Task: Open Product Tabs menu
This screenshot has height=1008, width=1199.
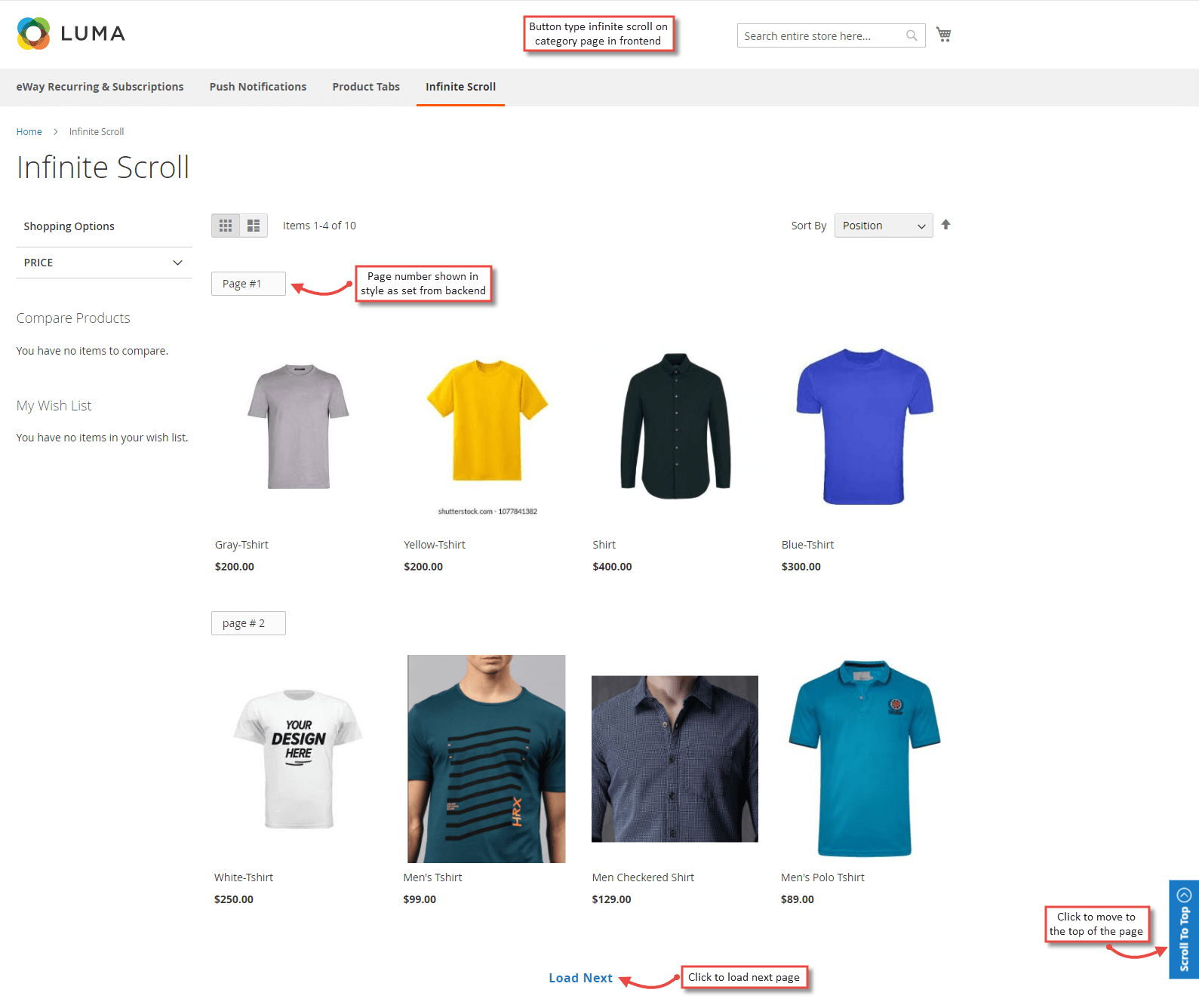Action: click(366, 87)
